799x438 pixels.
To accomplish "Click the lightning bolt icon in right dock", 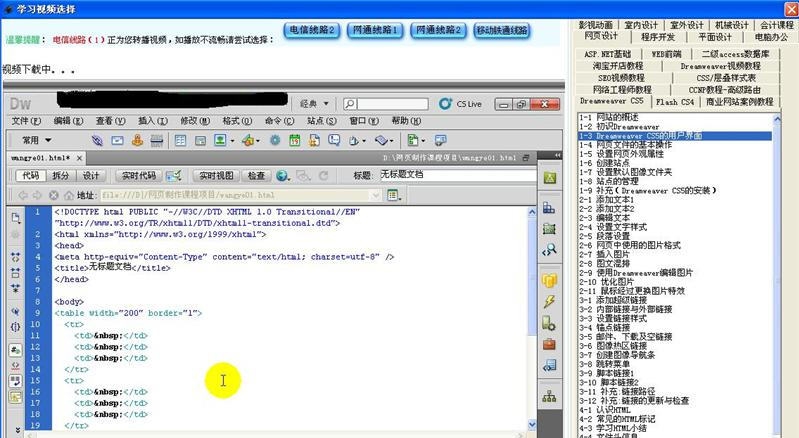I will coord(549,302).
